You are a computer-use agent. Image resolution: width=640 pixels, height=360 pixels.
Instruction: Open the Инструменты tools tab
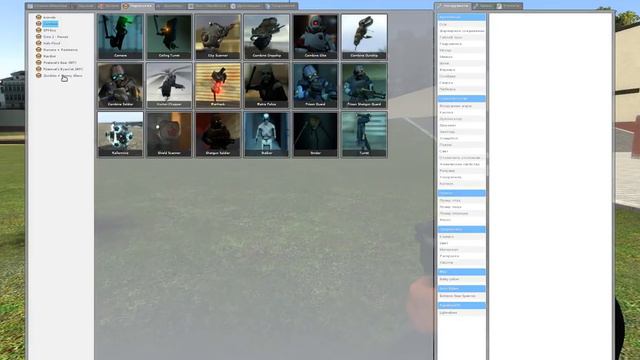(453, 6)
